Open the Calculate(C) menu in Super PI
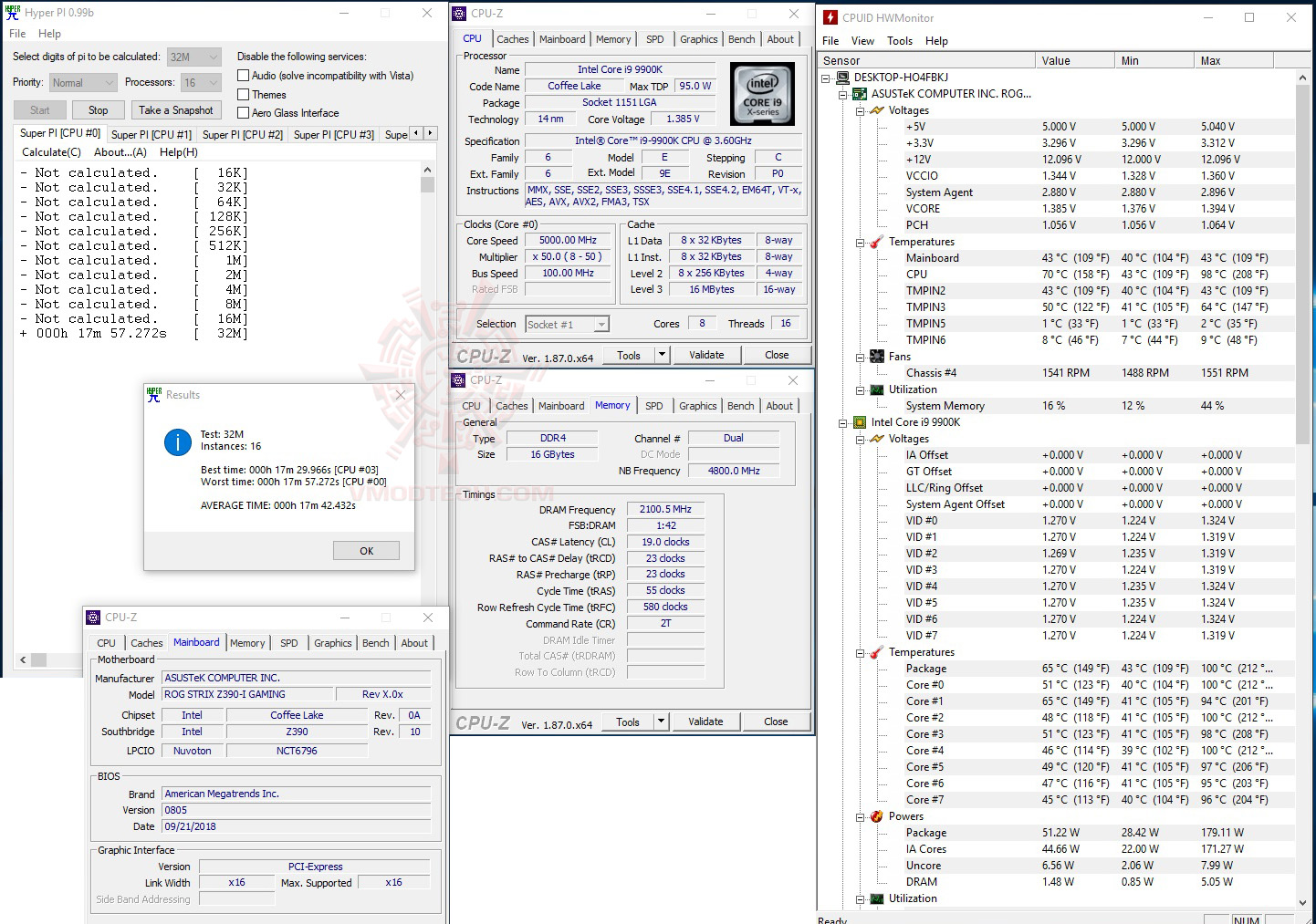This screenshot has height=924, width=1316. tap(51, 152)
